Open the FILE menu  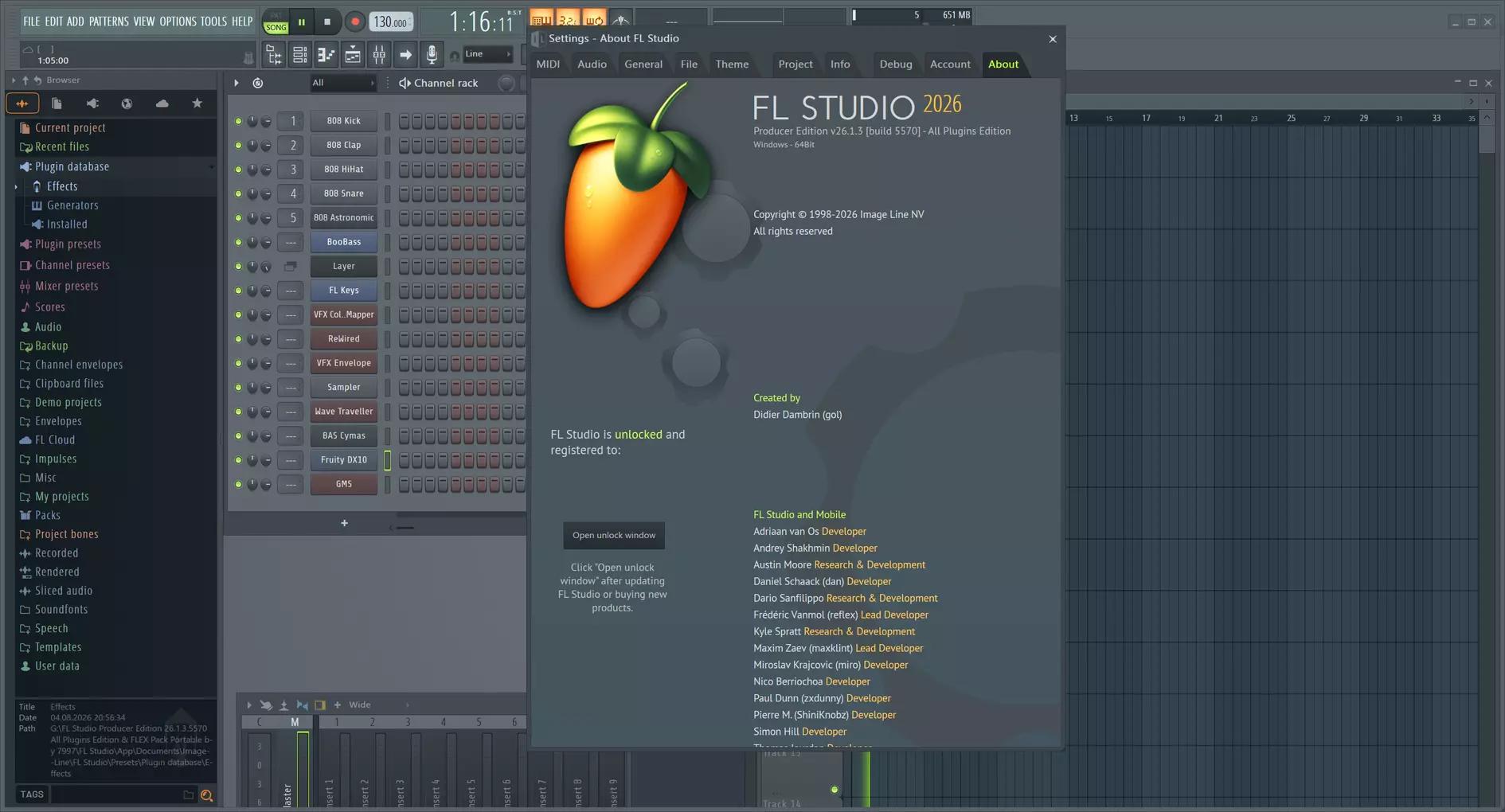coord(31,21)
